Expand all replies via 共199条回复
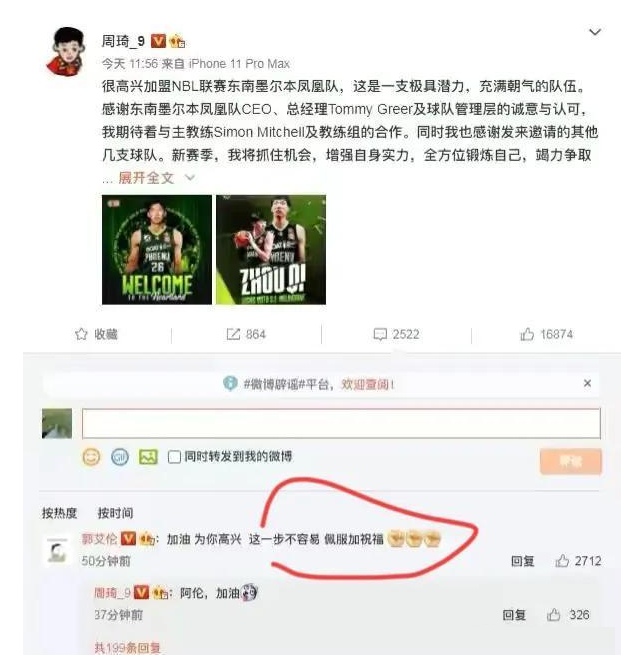This screenshot has height=663, width=643. coord(127,648)
